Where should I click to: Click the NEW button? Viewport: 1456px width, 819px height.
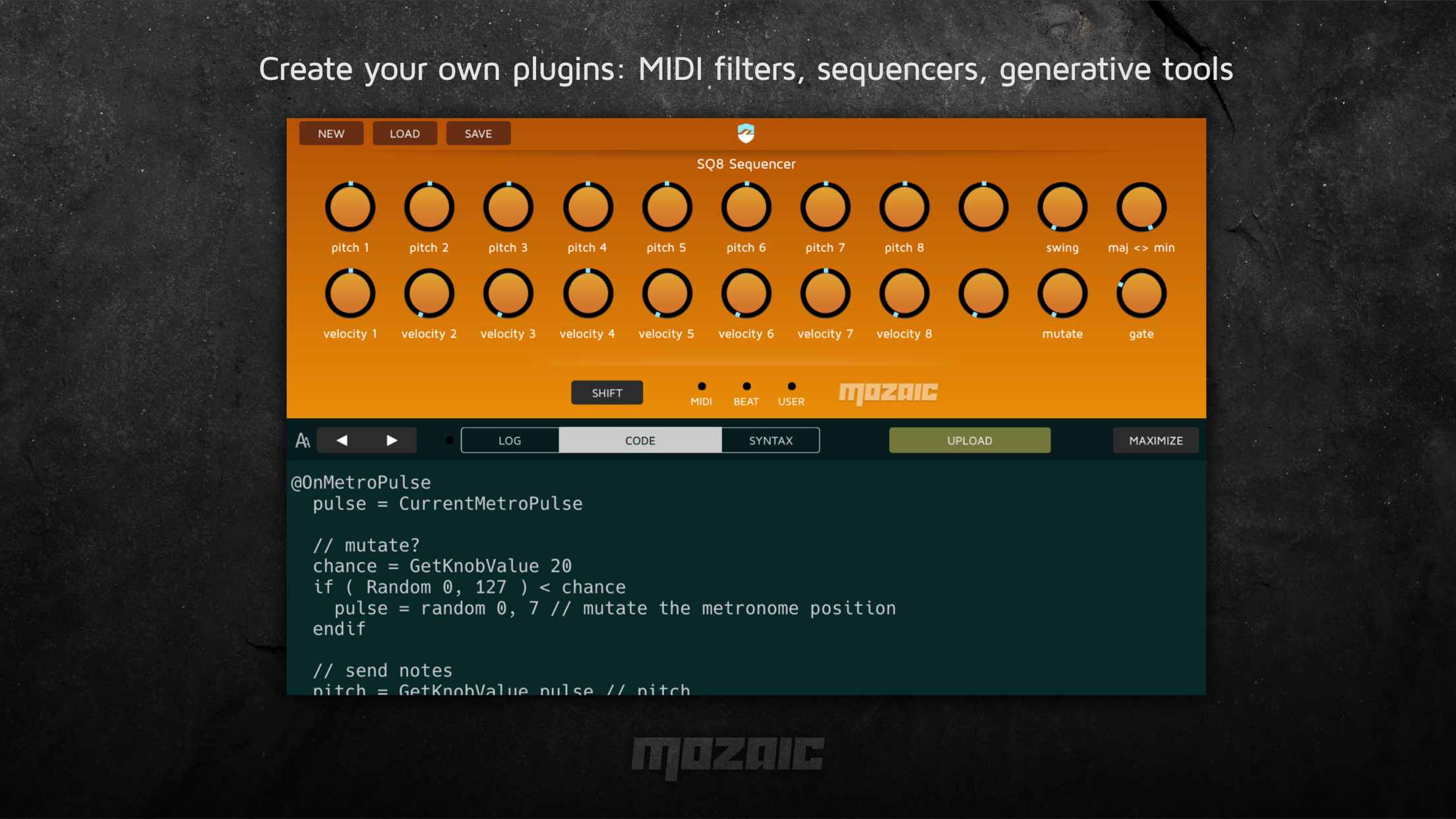[330, 133]
